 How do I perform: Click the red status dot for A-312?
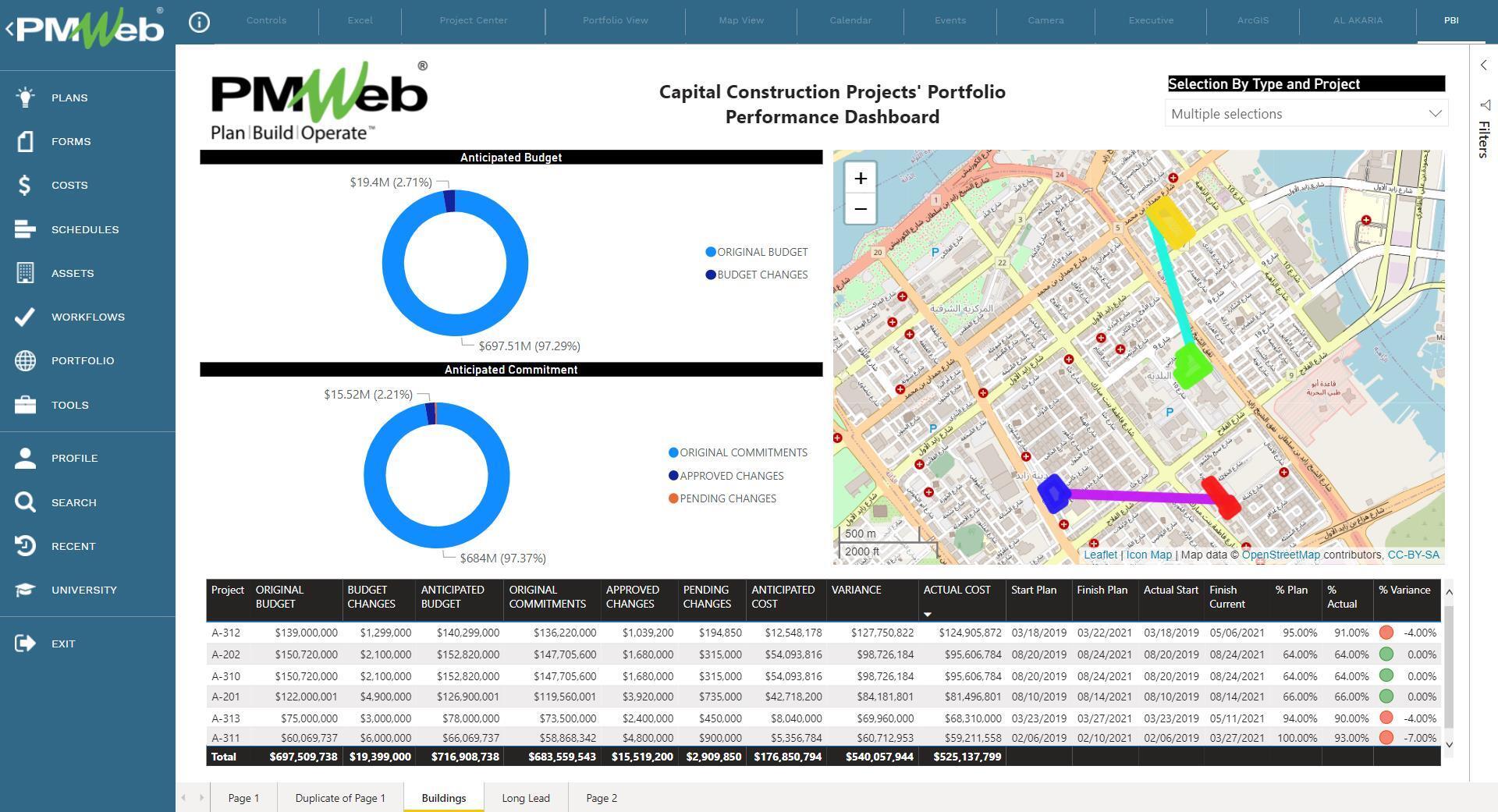click(x=1386, y=633)
